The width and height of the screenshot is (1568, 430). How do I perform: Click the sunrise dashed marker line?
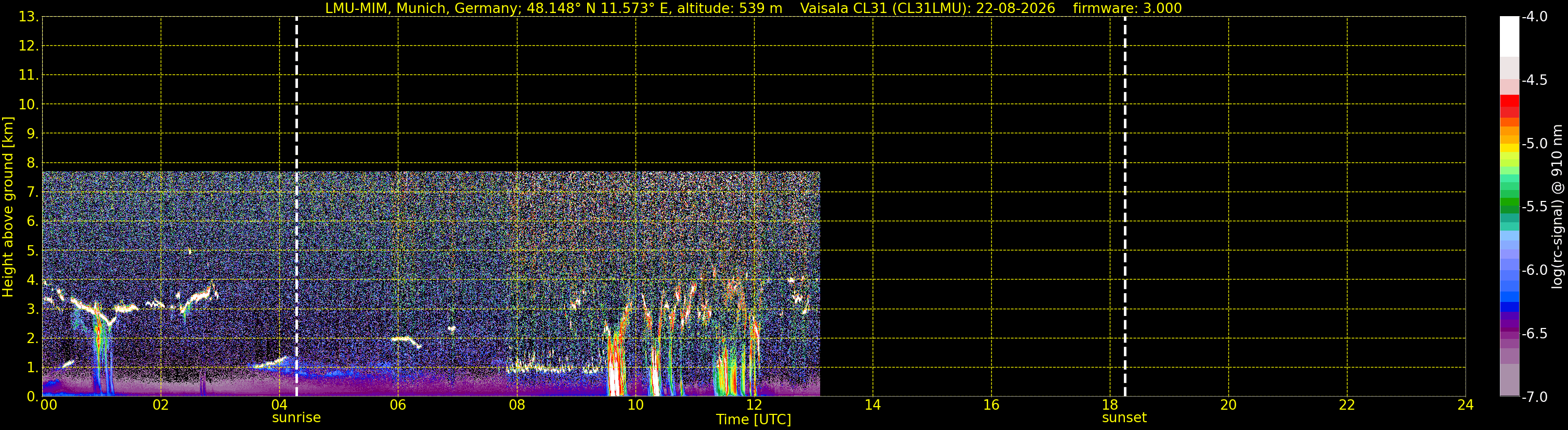(296, 207)
